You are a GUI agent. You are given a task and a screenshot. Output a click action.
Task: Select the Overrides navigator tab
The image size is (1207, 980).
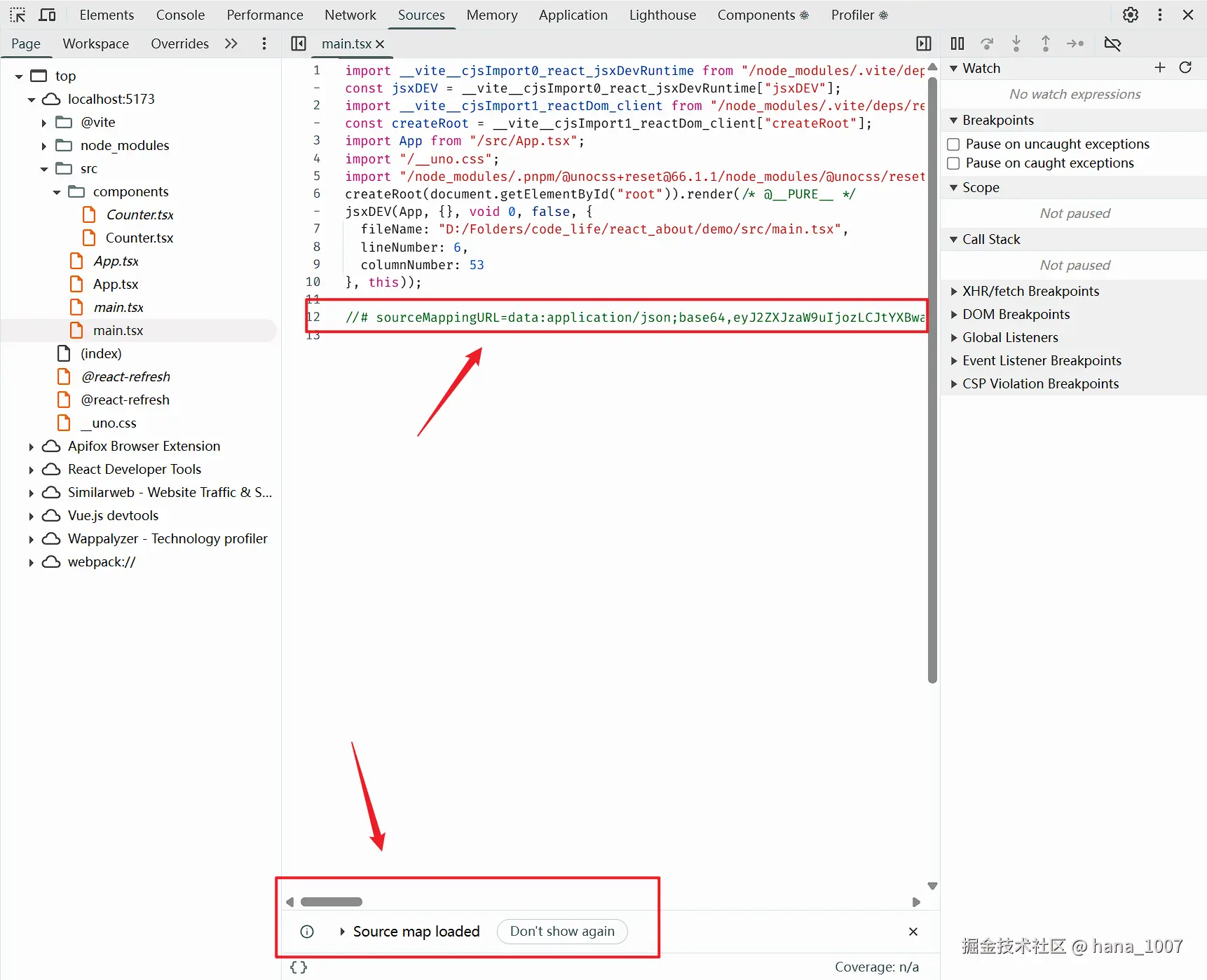179,43
